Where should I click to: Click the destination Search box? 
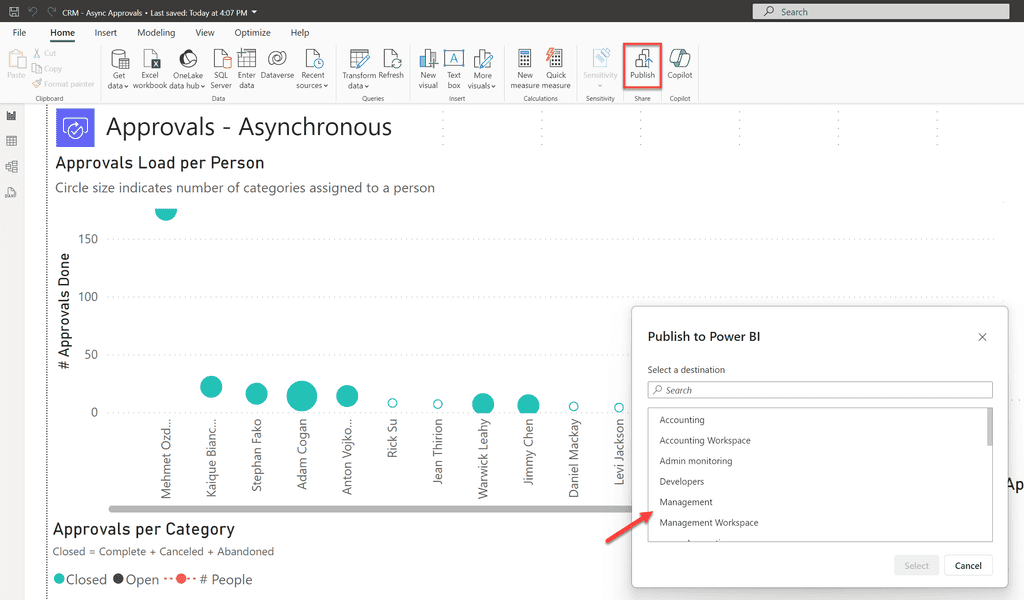[x=820, y=390]
